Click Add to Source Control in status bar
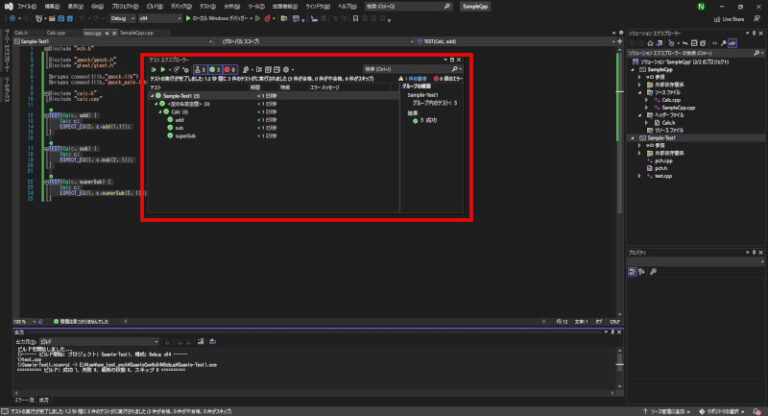This screenshot has height=416, width=768. click(x=666, y=412)
